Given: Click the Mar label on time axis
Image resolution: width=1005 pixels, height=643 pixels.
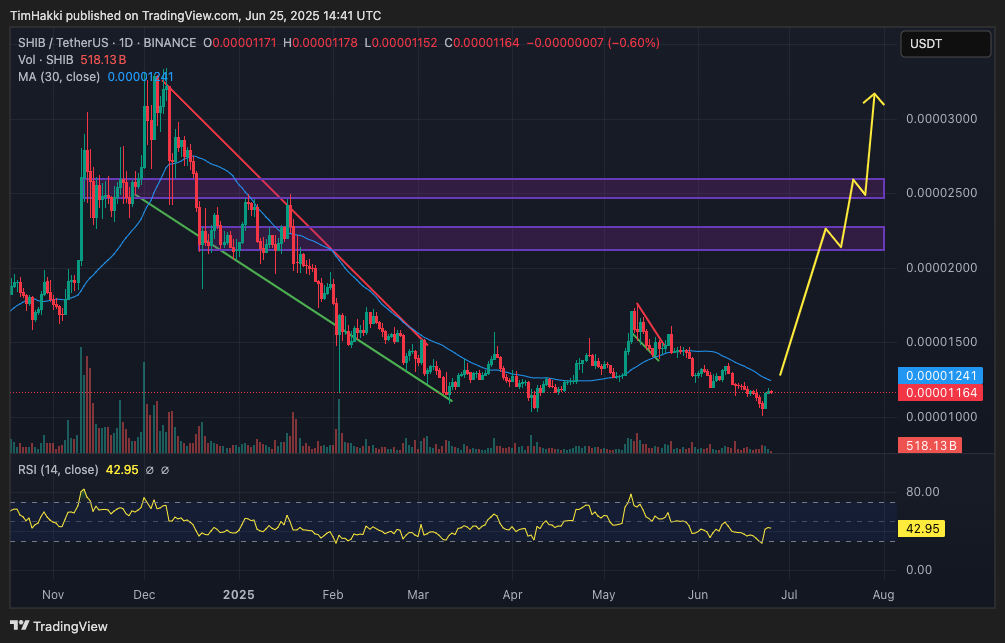Looking at the screenshot, I should coord(418,595).
